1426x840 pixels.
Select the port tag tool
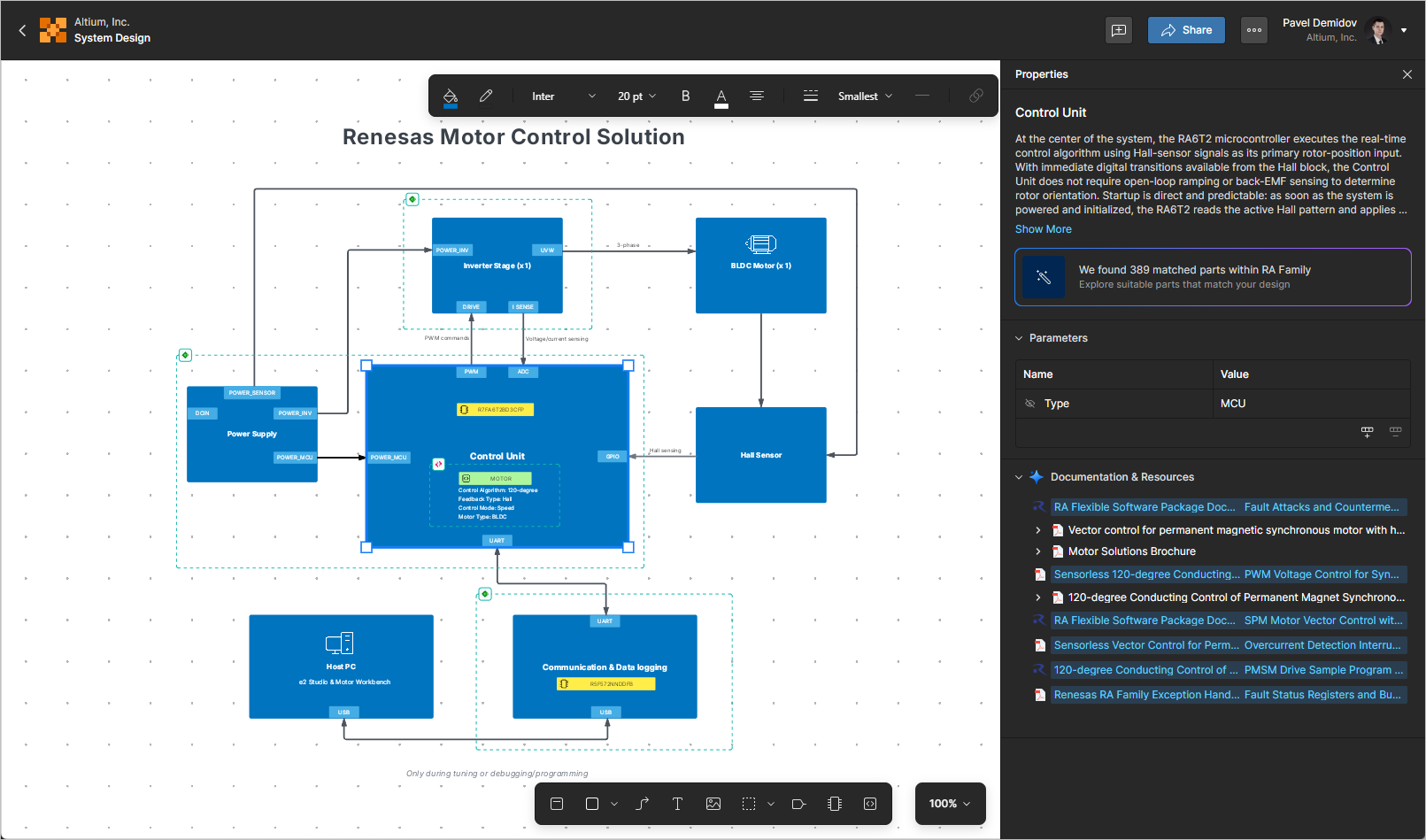798,804
